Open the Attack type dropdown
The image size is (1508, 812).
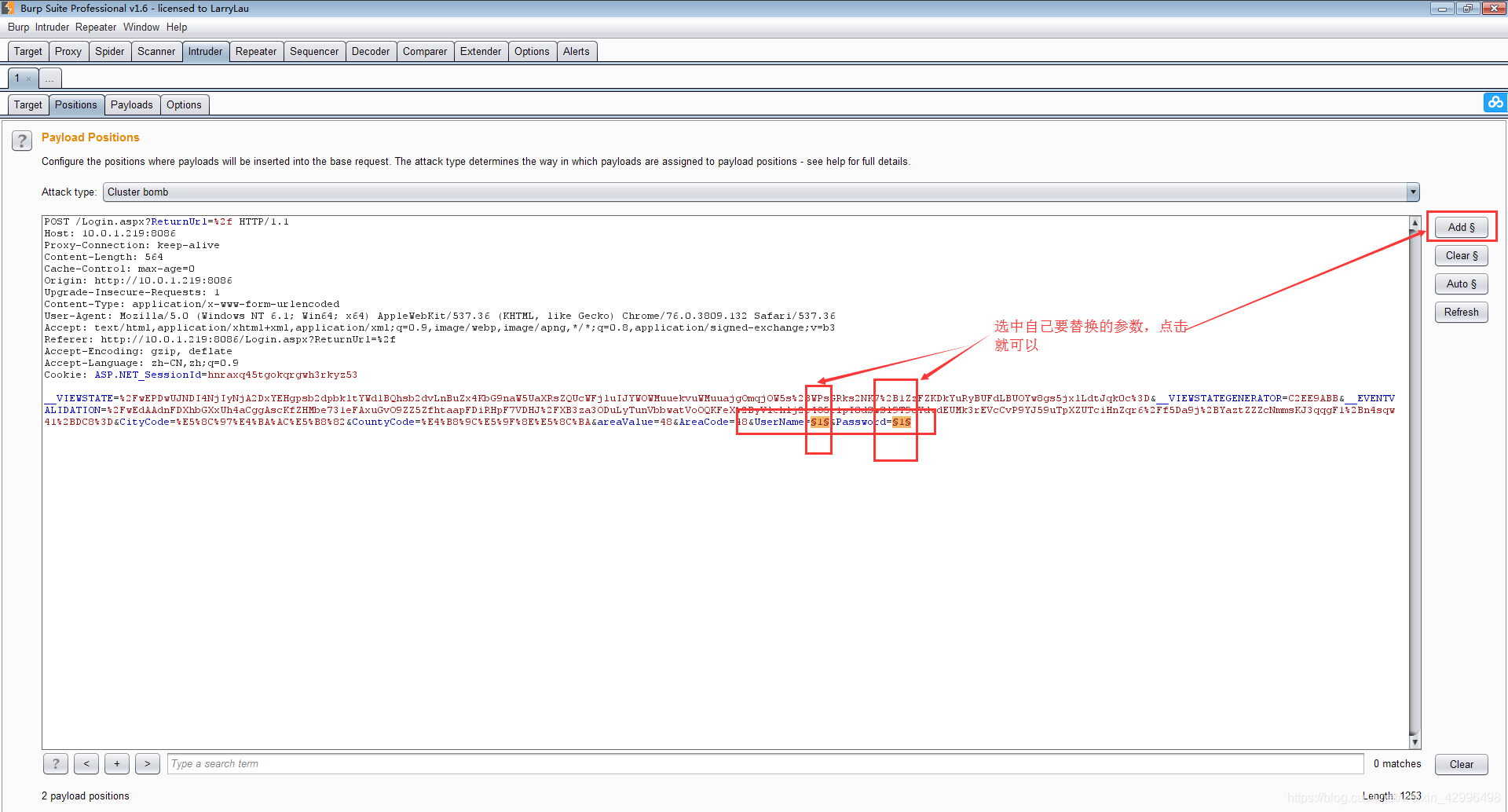[761, 192]
